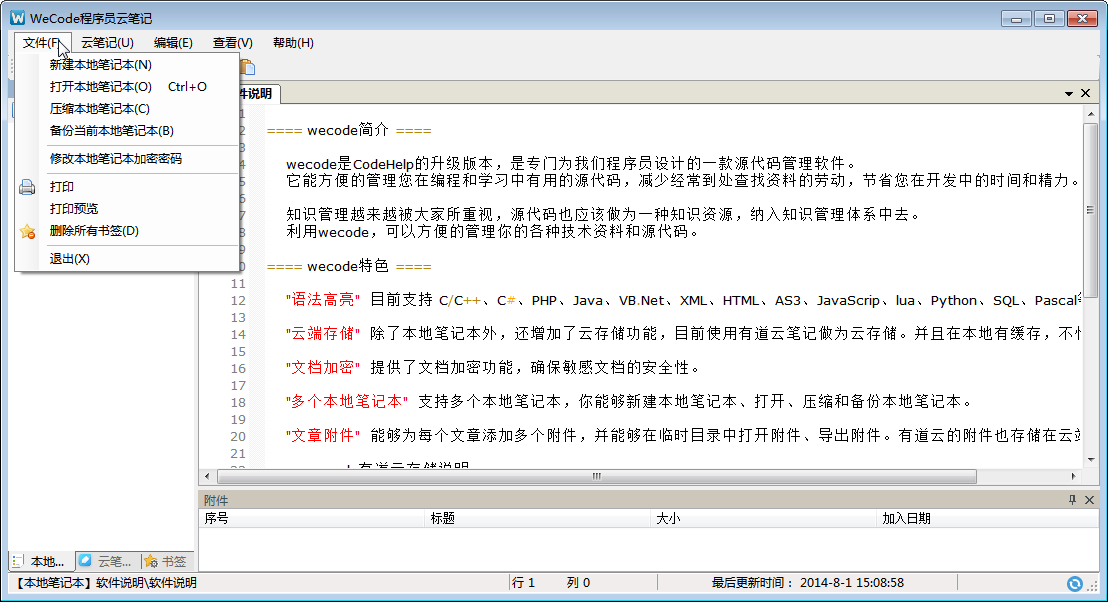This screenshot has height=602, width=1108.
Task: Open the 编辑(E) menu
Action: pyautogui.click(x=173, y=43)
